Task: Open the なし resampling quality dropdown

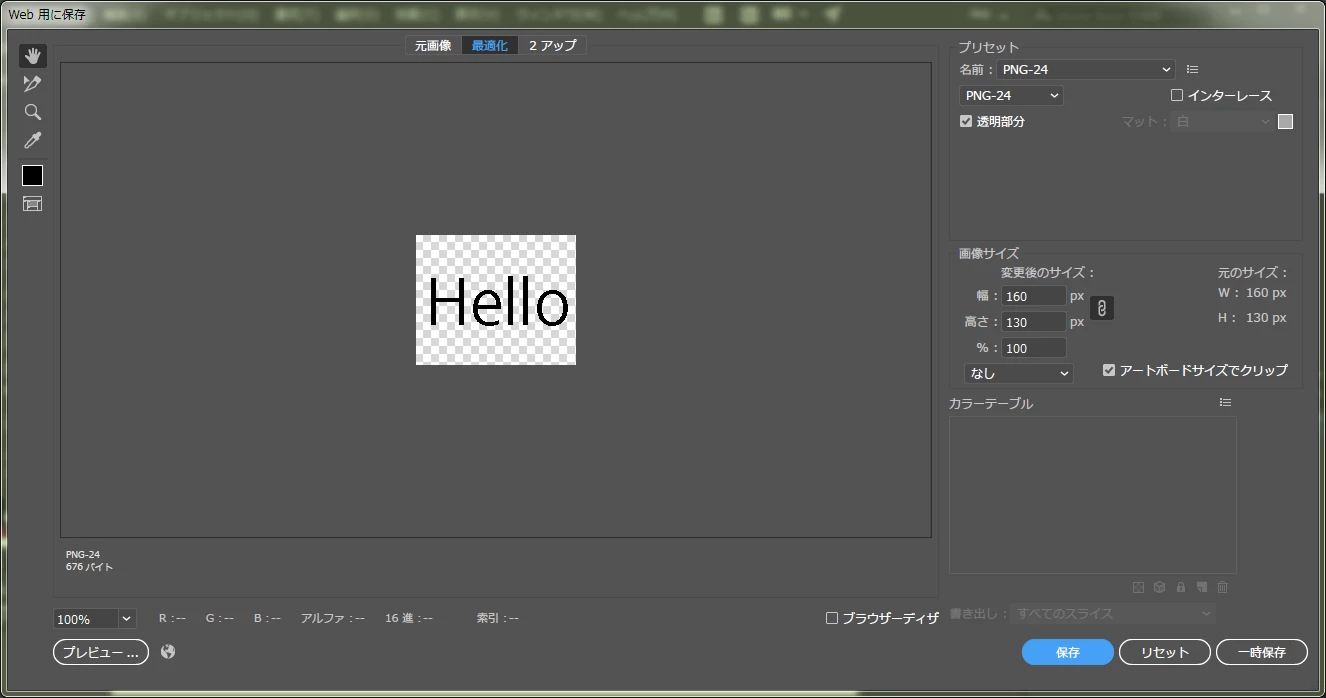Action: (x=1018, y=373)
